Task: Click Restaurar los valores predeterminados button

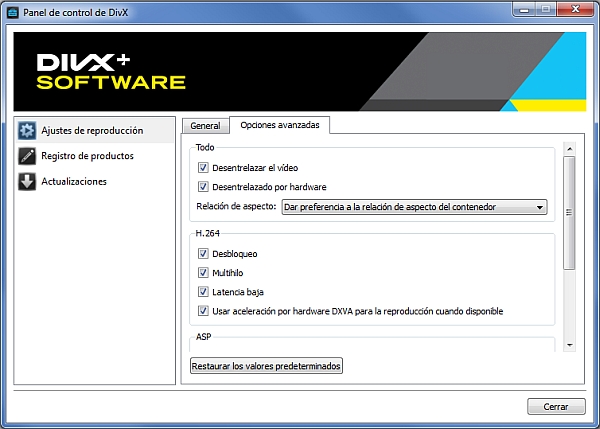Action: tap(266, 366)
